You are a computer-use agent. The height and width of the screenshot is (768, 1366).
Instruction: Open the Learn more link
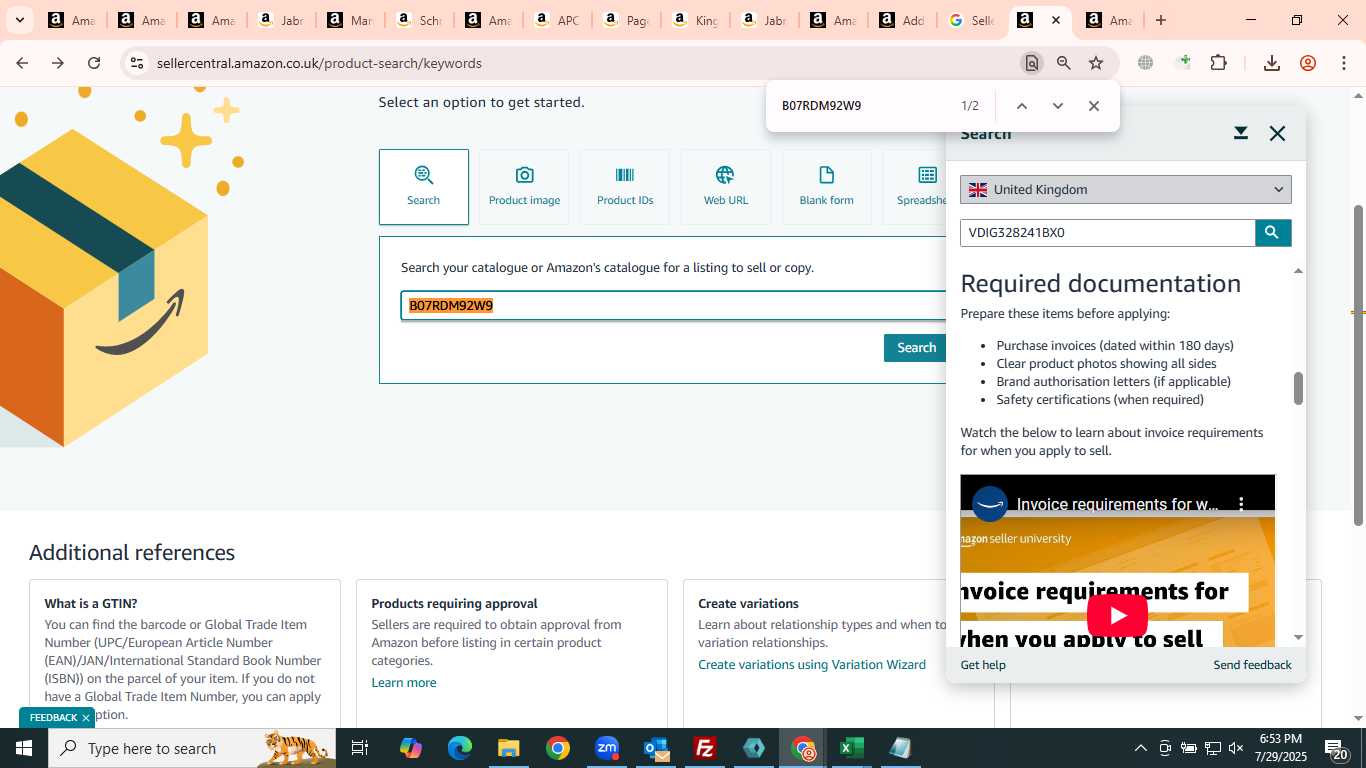[x=404, y=683]
